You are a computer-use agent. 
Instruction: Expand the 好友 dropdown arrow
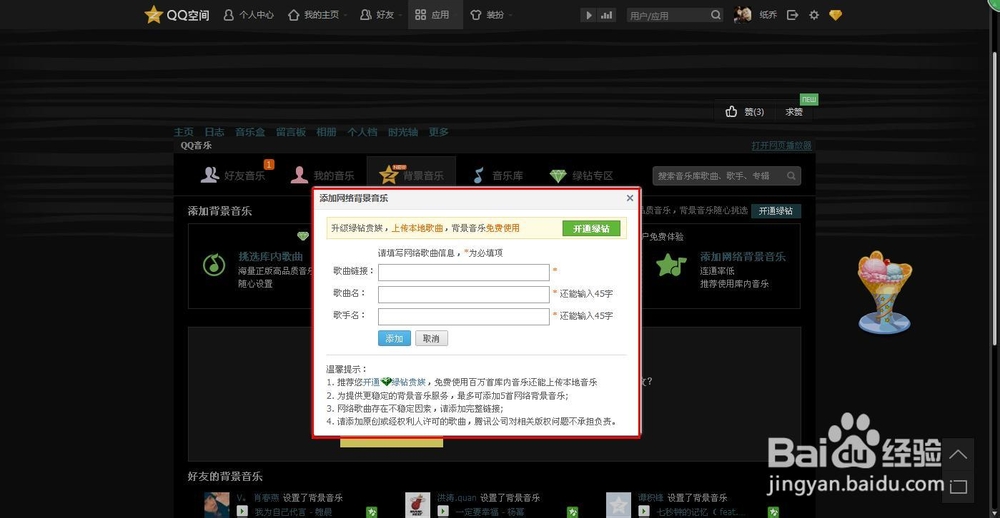pyautogui.click(x=399, y=15)
